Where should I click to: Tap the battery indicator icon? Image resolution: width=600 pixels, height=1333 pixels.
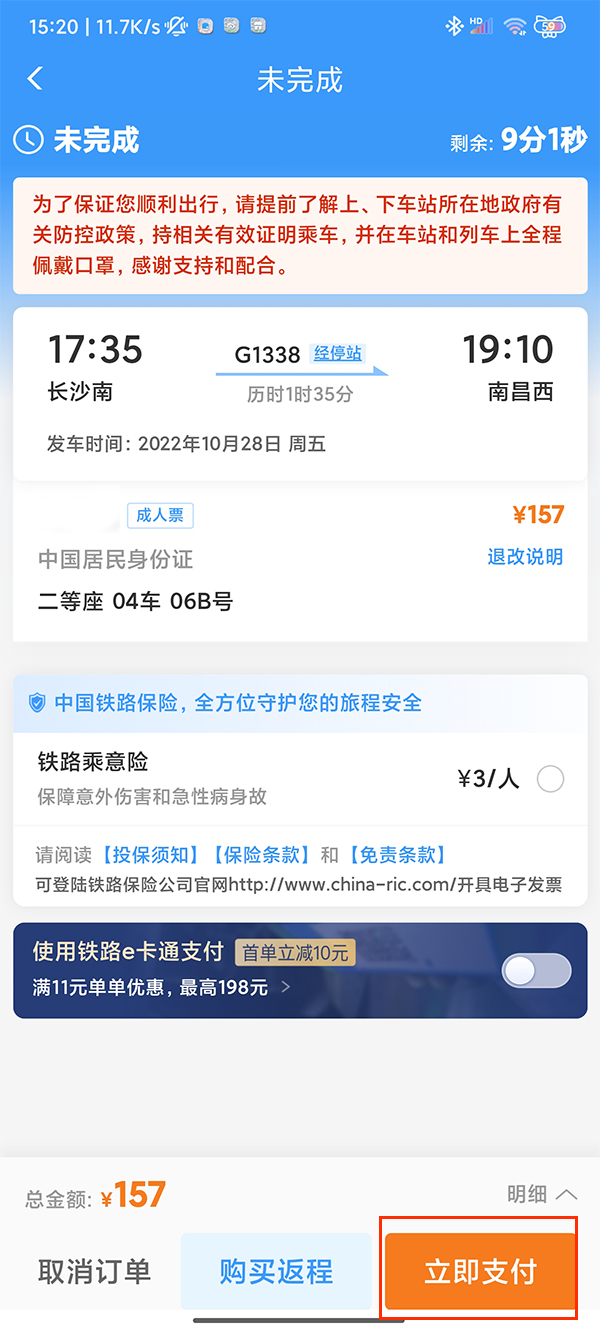(551, 26)
